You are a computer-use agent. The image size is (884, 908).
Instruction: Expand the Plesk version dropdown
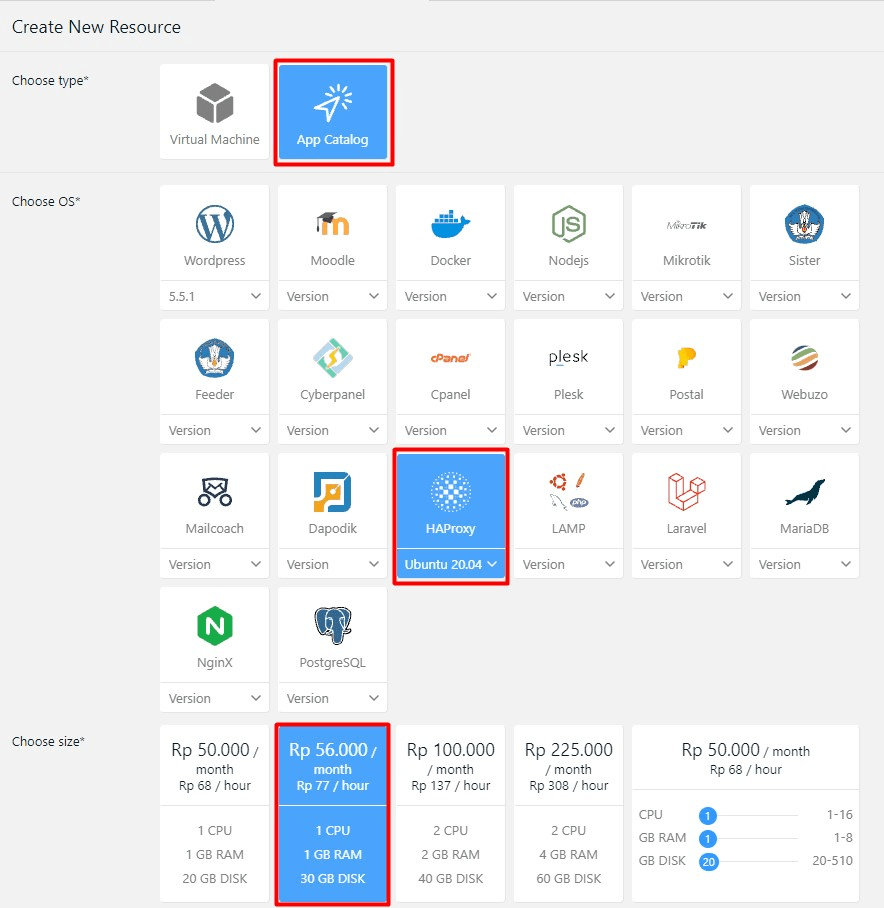coord(568,430)
